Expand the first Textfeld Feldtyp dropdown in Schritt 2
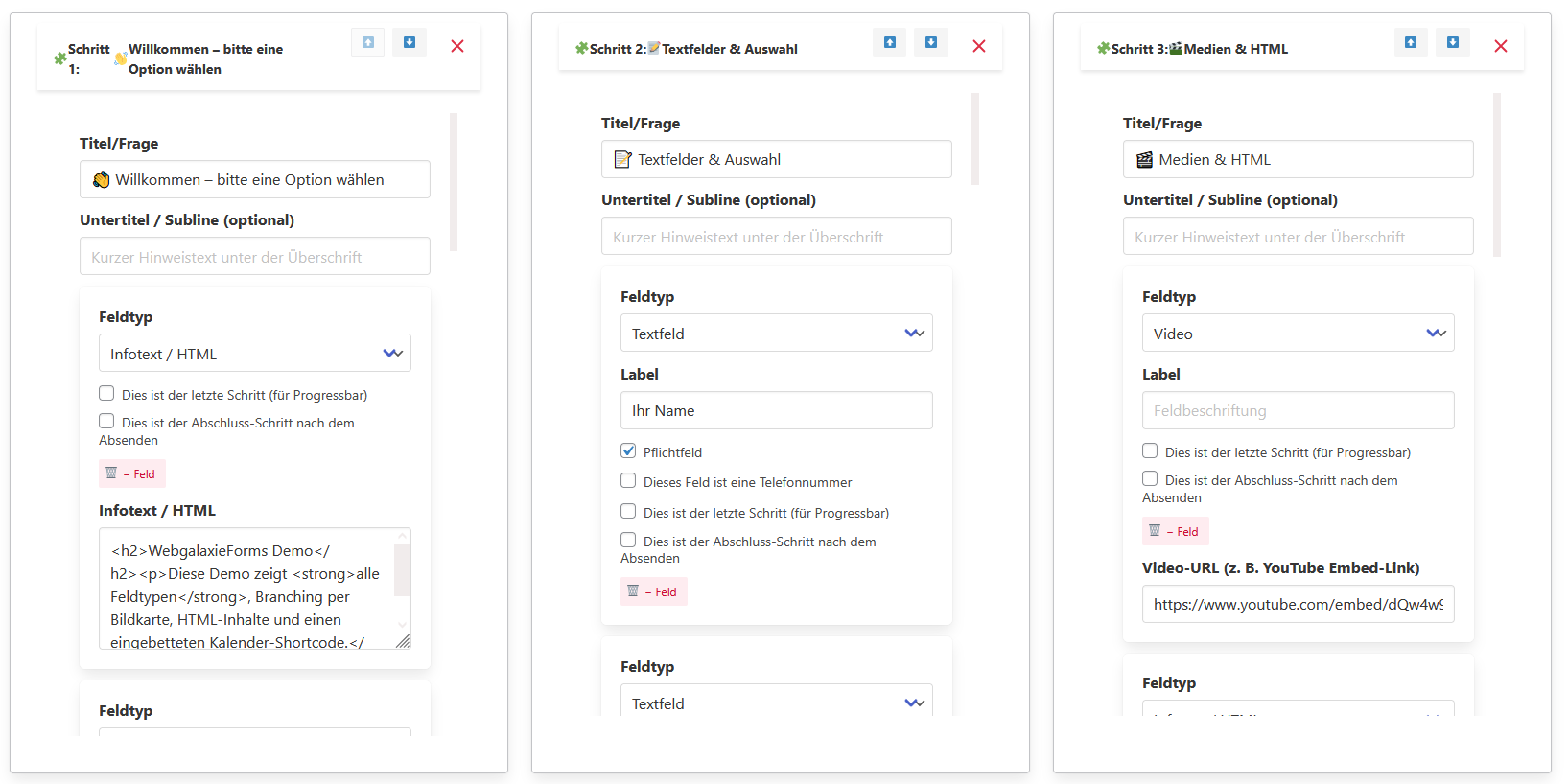 (776, 334)
